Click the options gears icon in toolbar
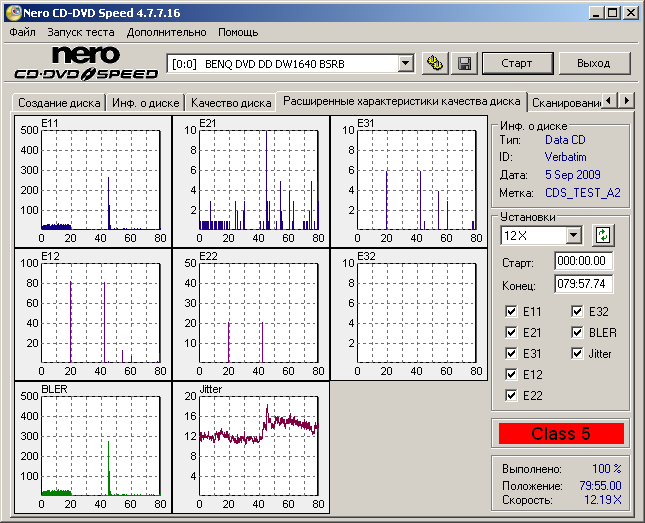645x523 pixels. [435, 63]
